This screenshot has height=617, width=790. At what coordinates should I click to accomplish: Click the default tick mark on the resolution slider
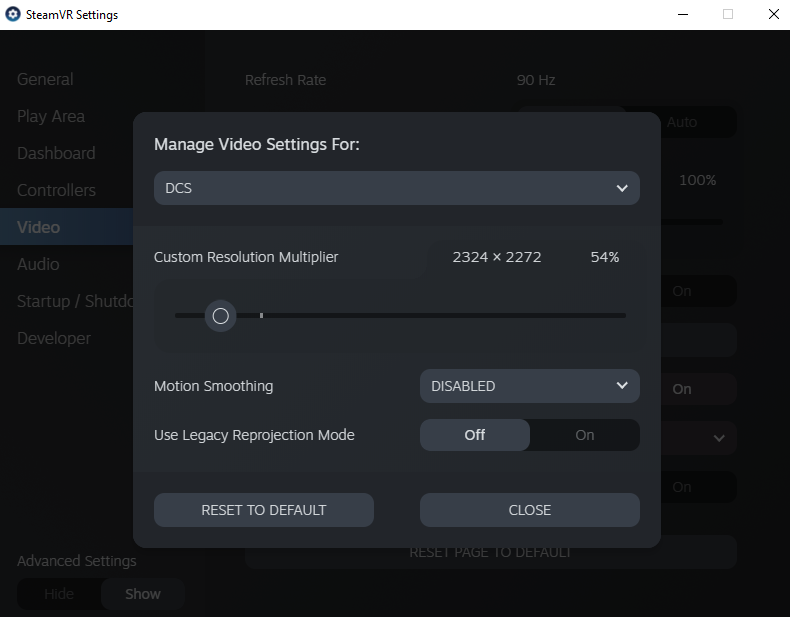261,315
